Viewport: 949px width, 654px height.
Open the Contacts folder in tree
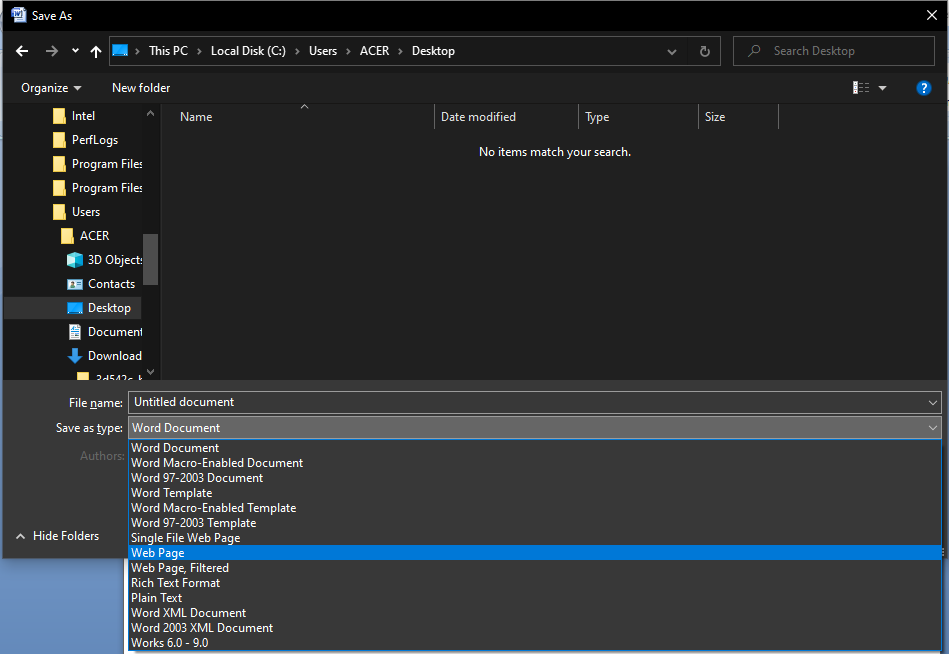(x=110, y=284)
